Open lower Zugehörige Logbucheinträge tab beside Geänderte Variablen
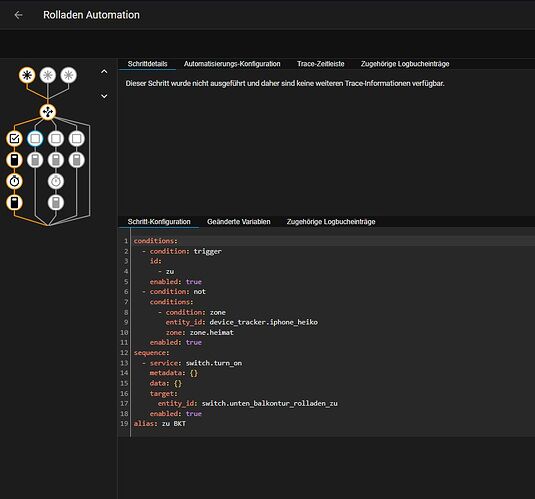This screenshot has width=535, height=499. [331, 222]
